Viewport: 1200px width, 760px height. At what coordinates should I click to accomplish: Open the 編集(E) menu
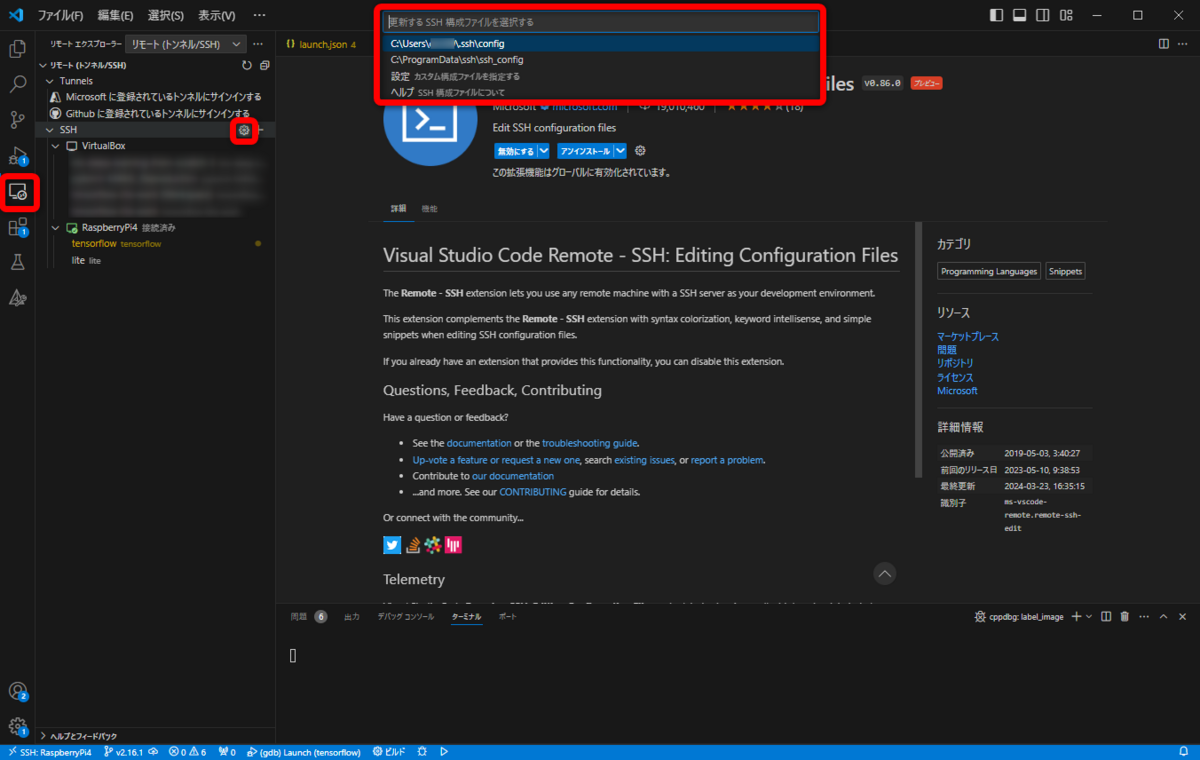(116, 15)
